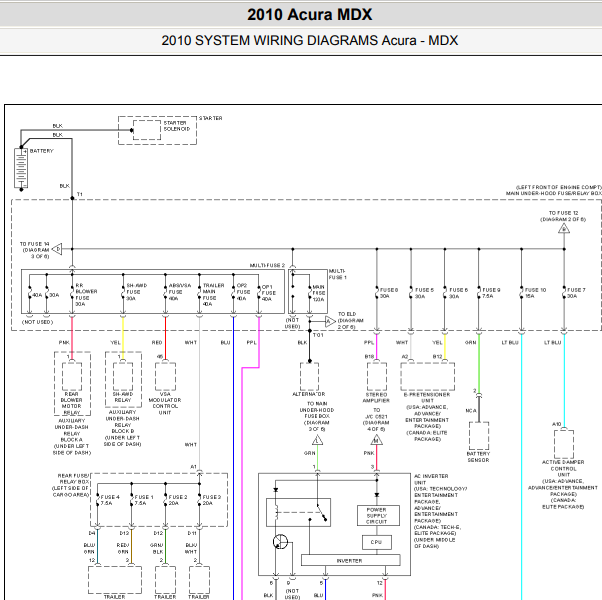The image size is (602, 600).
Task: Click the MULTI-FUSE 1 label
Action: coord(337,274)
